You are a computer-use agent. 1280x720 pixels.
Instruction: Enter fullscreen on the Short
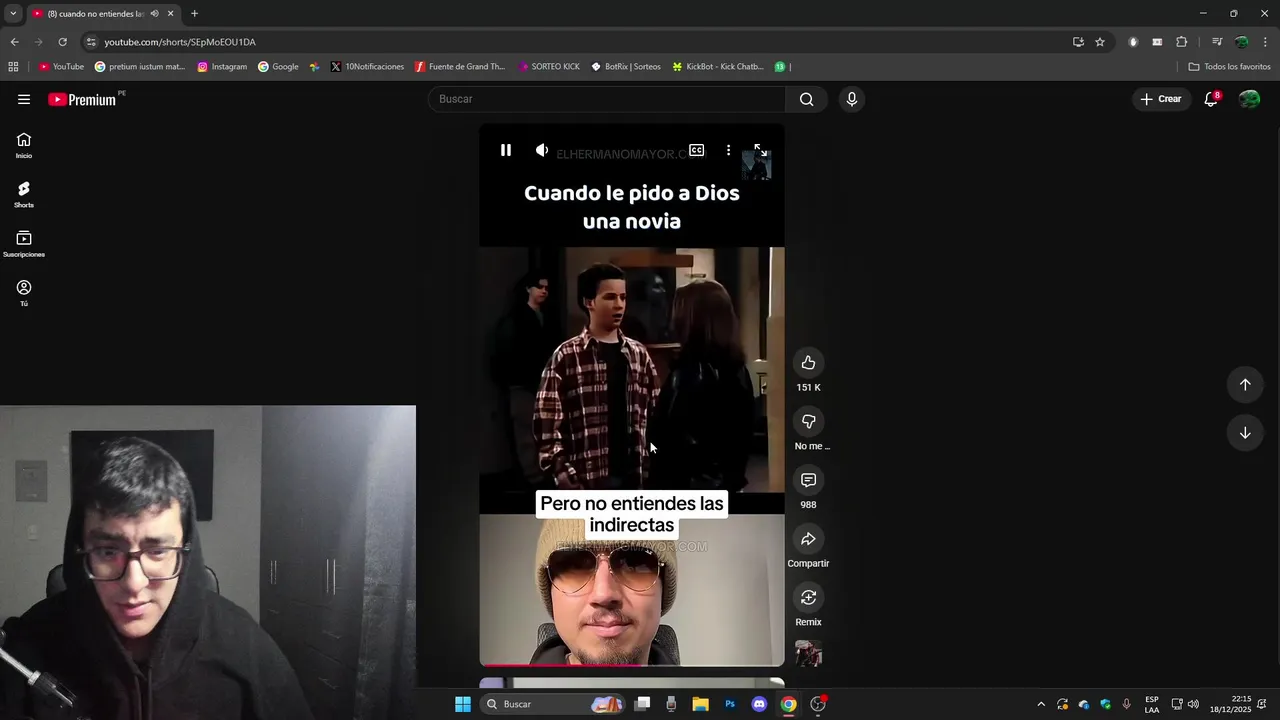tap(760, 150)
